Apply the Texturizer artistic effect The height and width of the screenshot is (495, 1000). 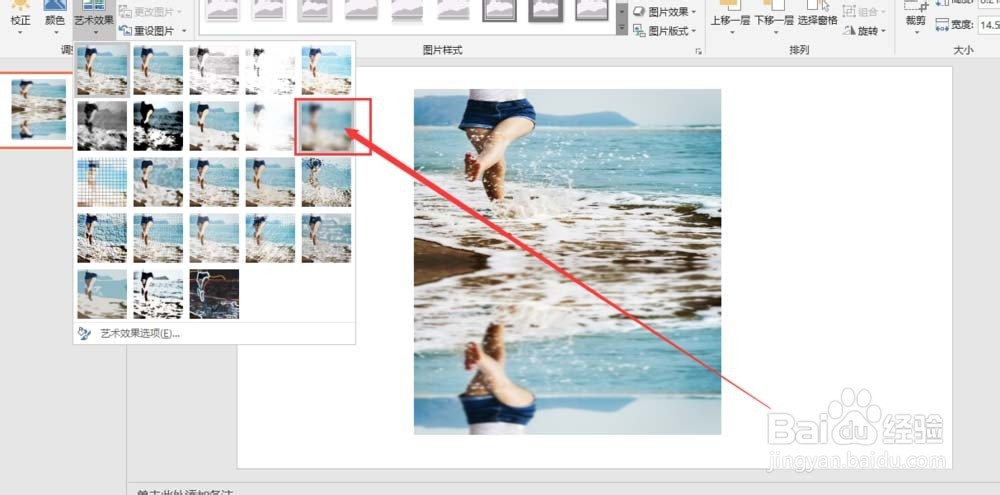158,239
